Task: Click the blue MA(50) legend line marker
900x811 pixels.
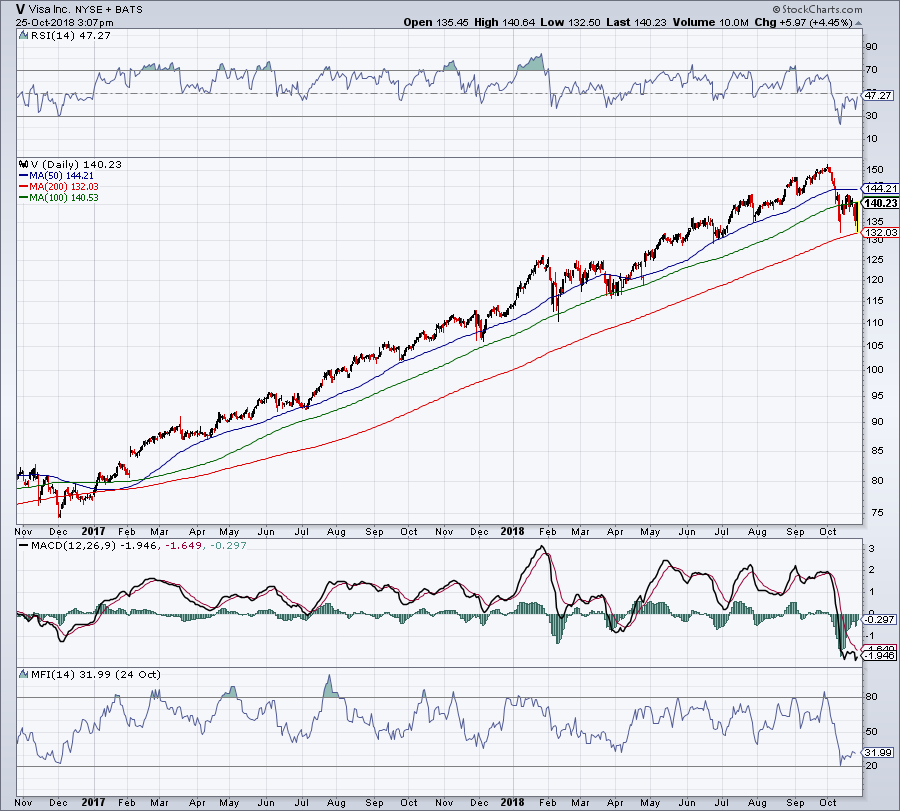Action: click(24, 176)
